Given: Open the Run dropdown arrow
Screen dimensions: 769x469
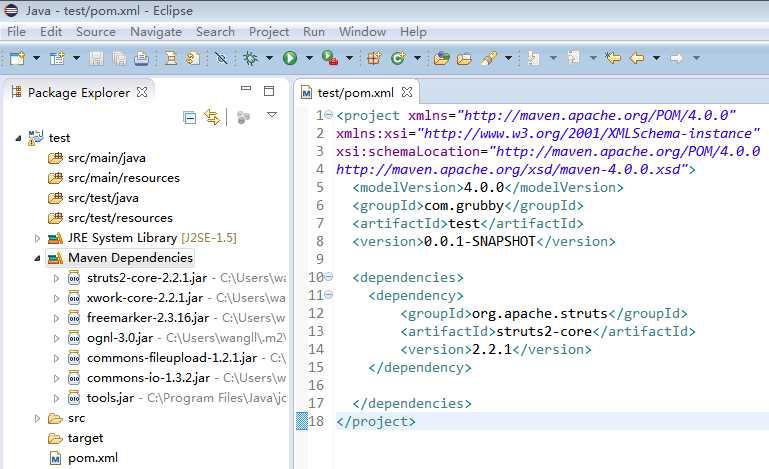Looking at the screenshot, I should point(309,58).
